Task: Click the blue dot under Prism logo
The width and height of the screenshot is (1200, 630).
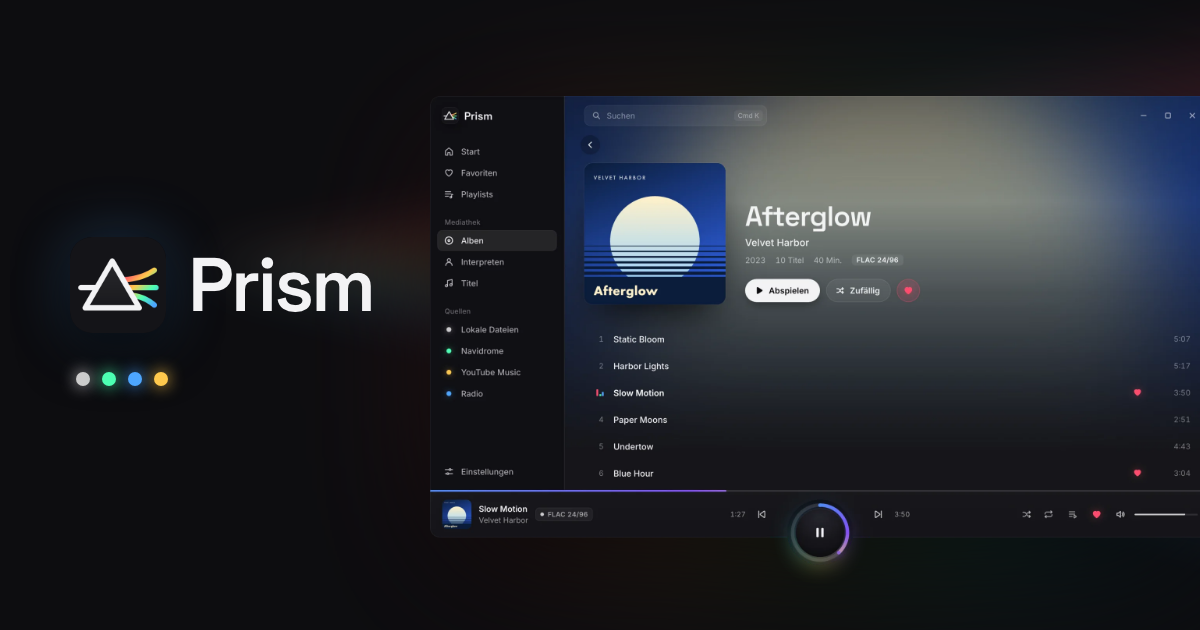Action: coord(135,379)
